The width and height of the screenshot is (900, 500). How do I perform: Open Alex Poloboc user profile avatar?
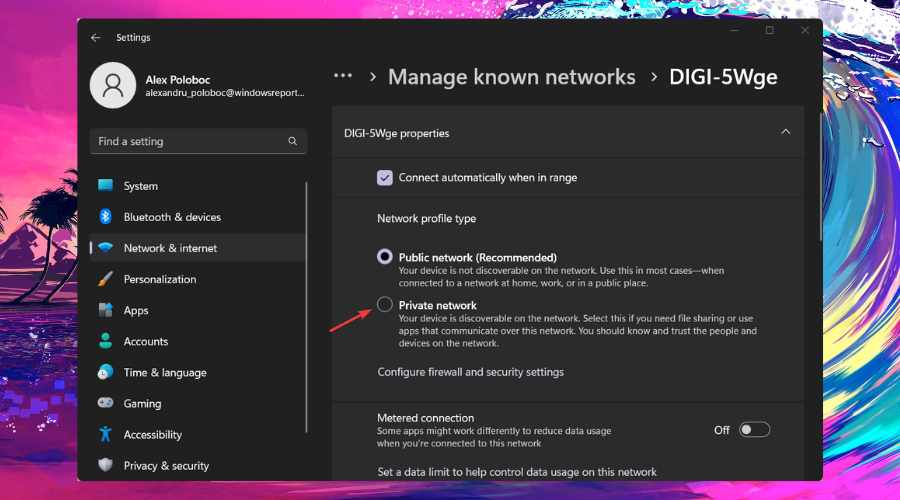click(x=112, y=85)
